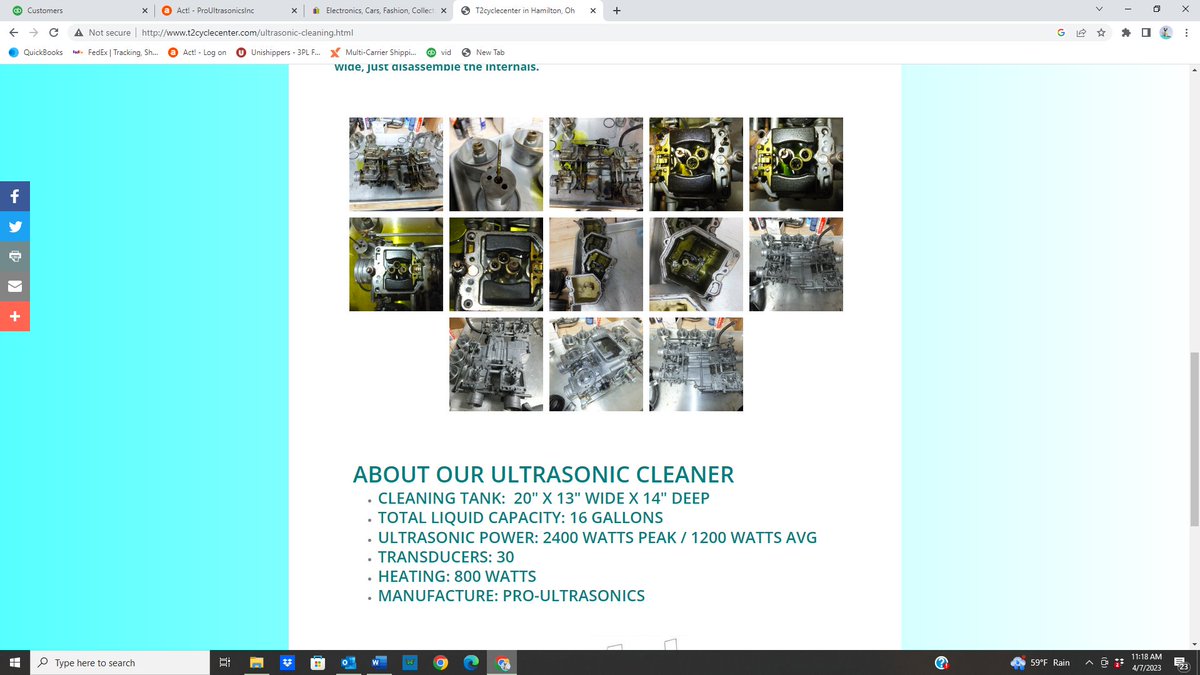Open Chrome profile avatar
This screenshot has width=1200, height=675.
pyautogui.click(x=1166, y=32)
